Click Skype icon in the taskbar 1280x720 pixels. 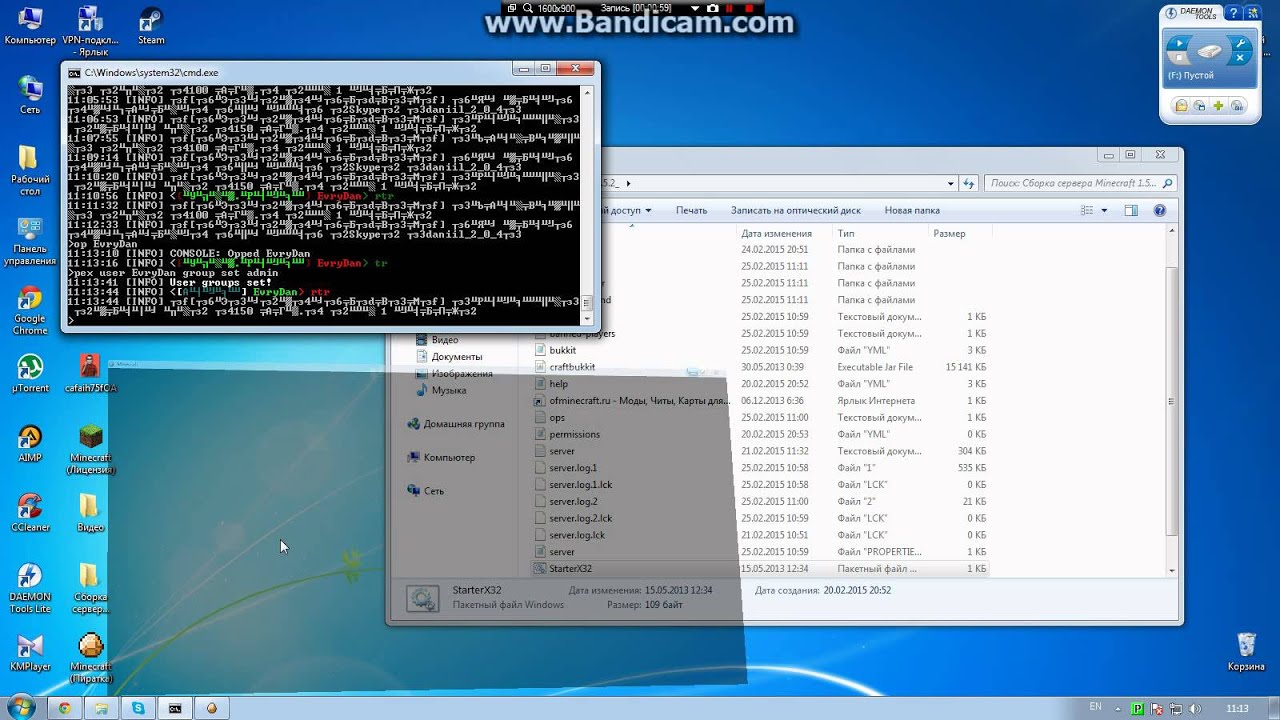(138, 708)
